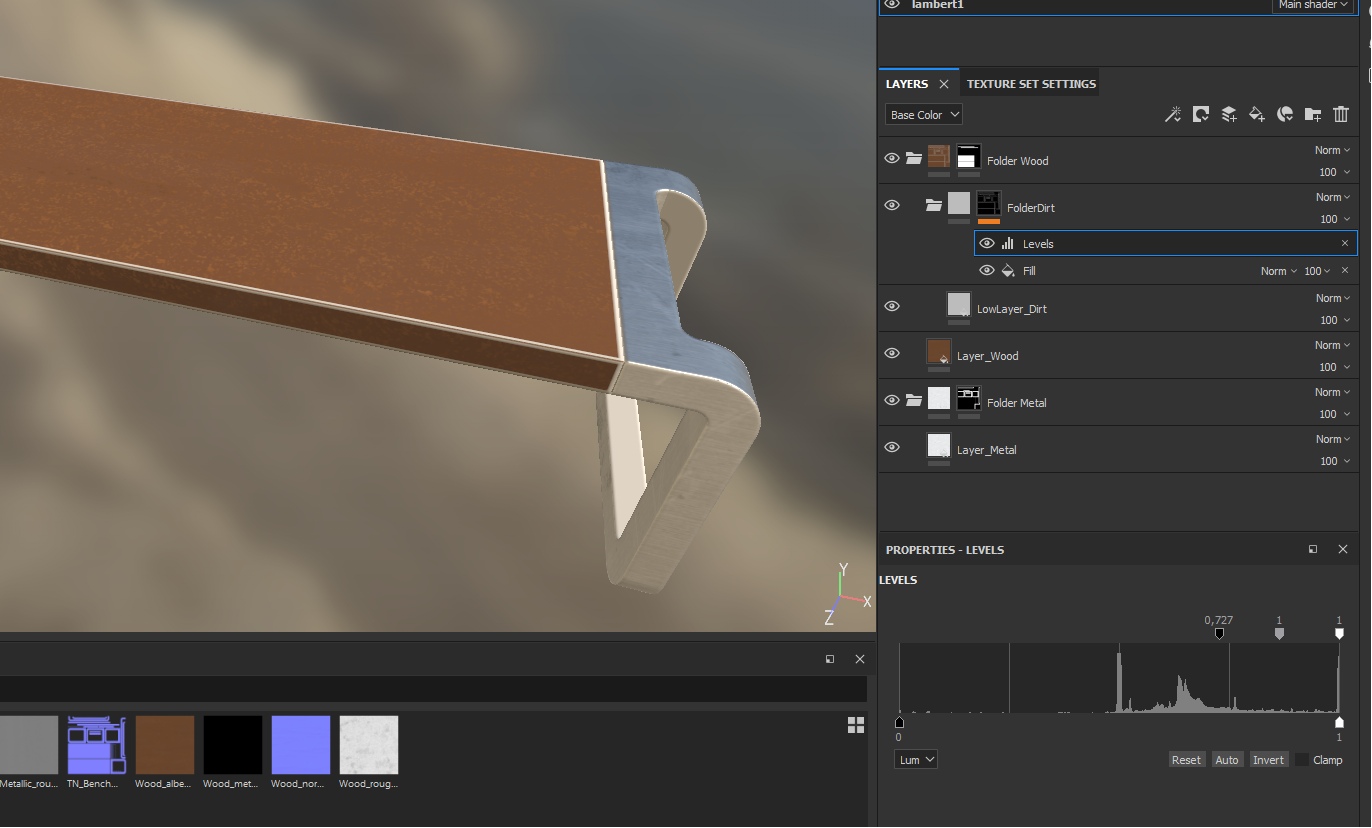1372x828 pixels.
Task: Expand the Folder Metal folder icon
Action: pos(913,400)
